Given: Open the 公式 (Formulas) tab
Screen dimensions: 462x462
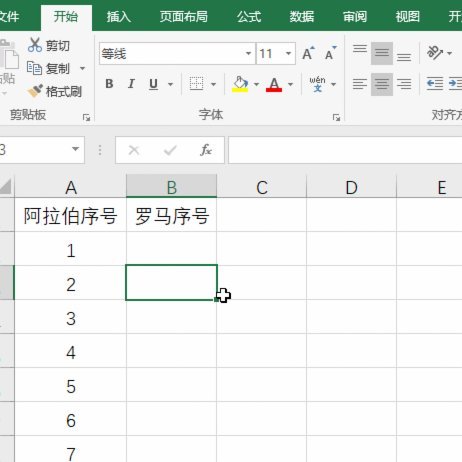Looking at the screenshot, I should pos(249,16).
